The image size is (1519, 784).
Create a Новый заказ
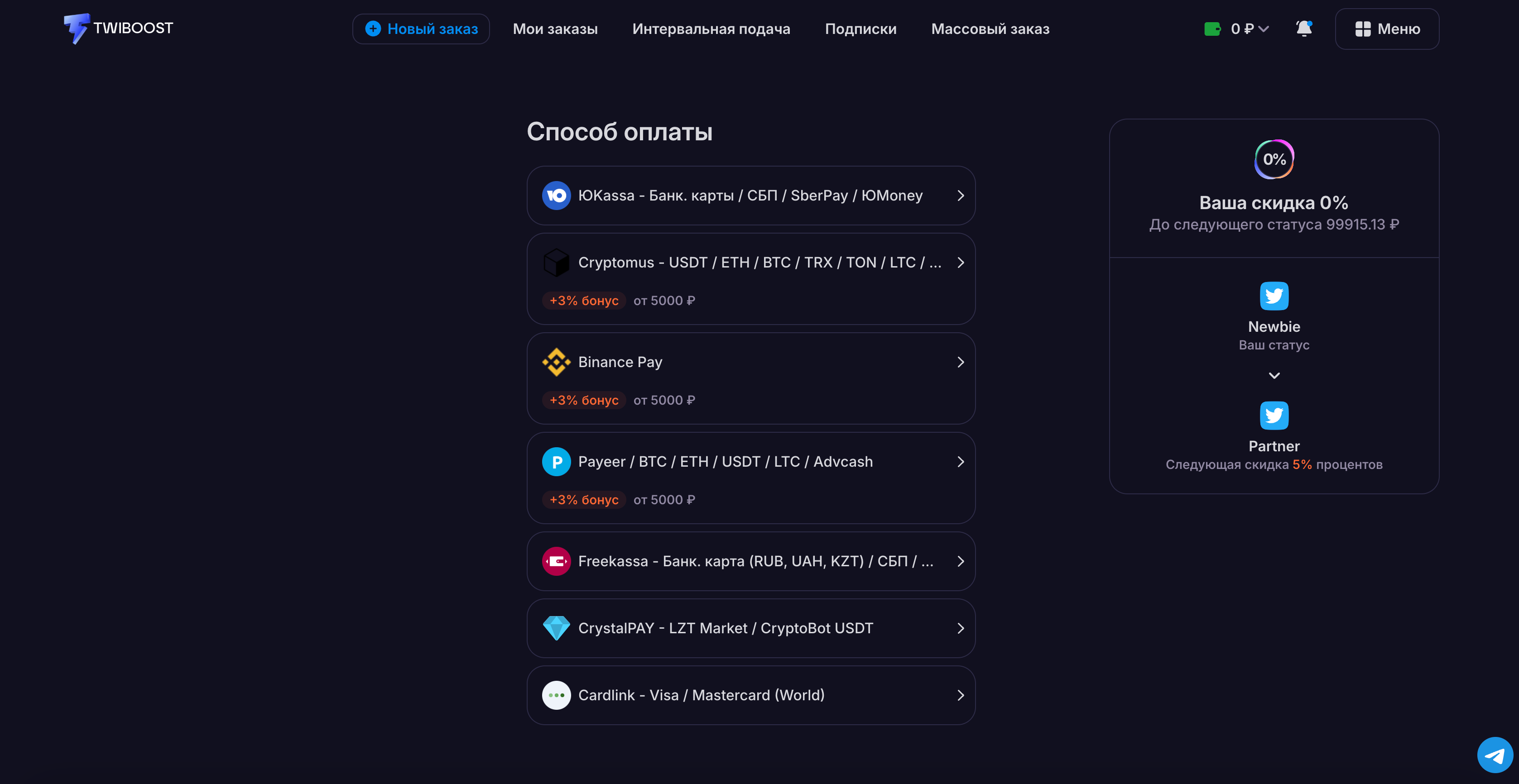click(x=421, y=29)
